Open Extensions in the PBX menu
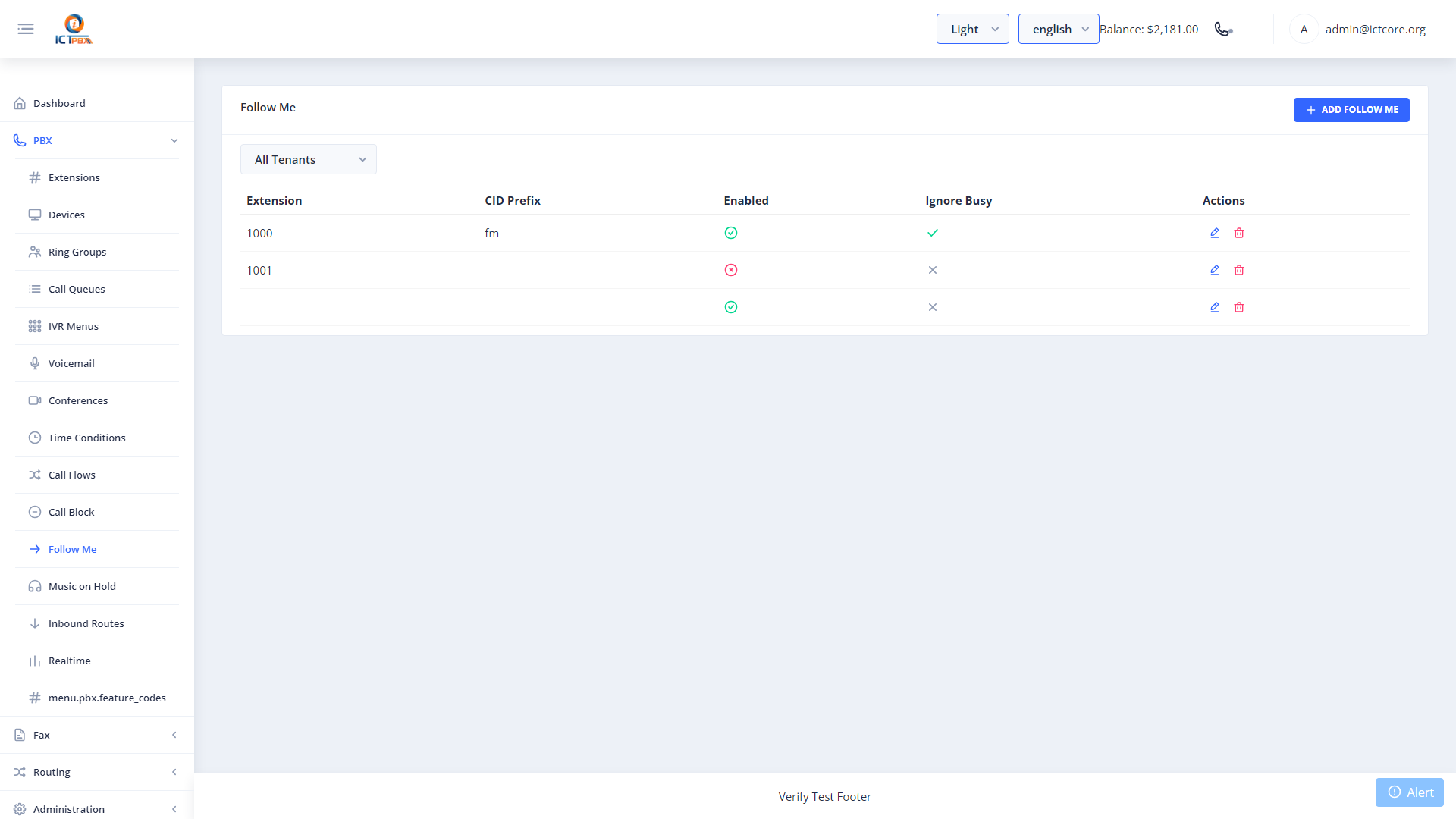Image resolution: width=1456 pixels, height=819 pixels. coord(97,177)
